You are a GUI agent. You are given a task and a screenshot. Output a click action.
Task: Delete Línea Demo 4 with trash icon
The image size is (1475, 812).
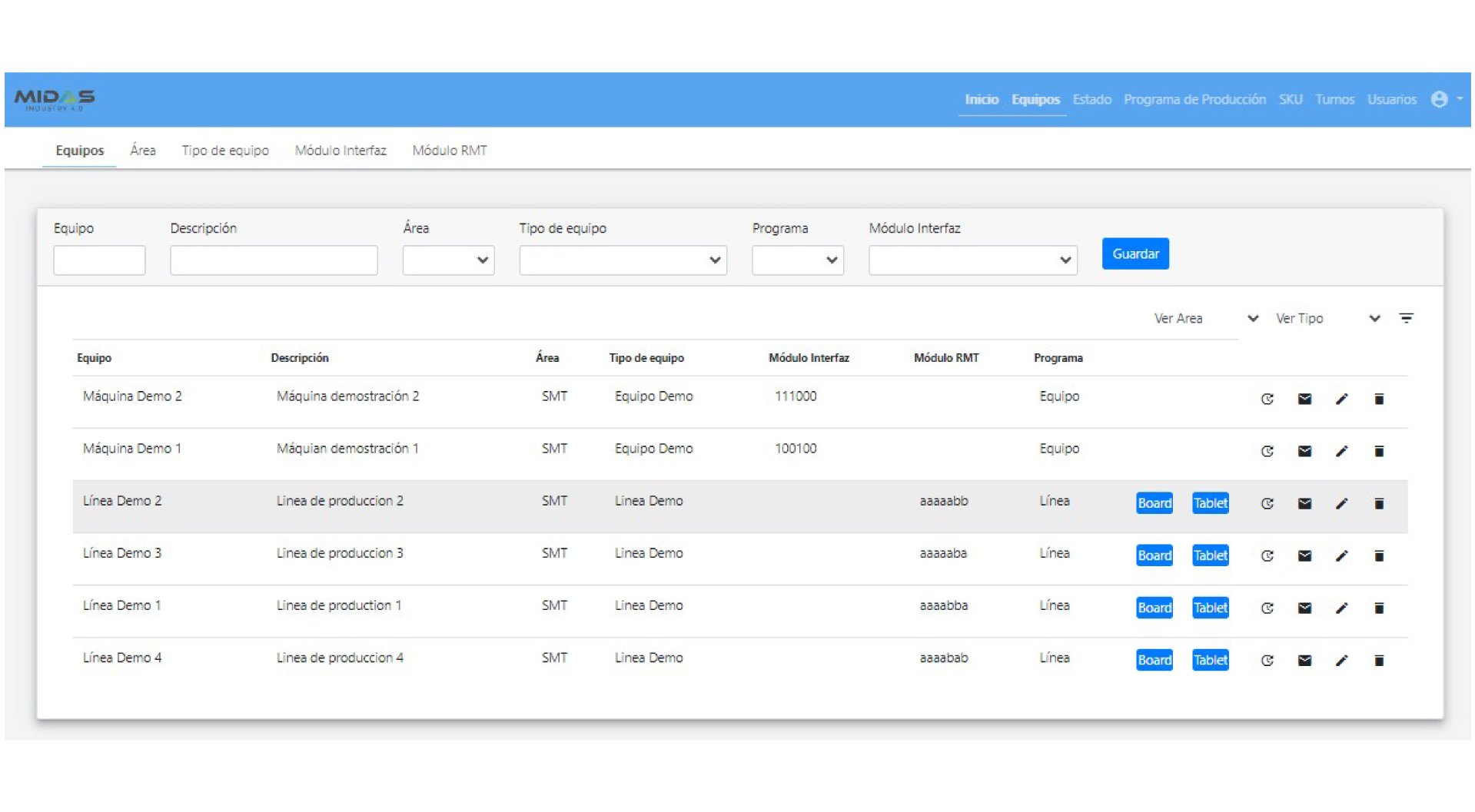[x=1378, y=660]
